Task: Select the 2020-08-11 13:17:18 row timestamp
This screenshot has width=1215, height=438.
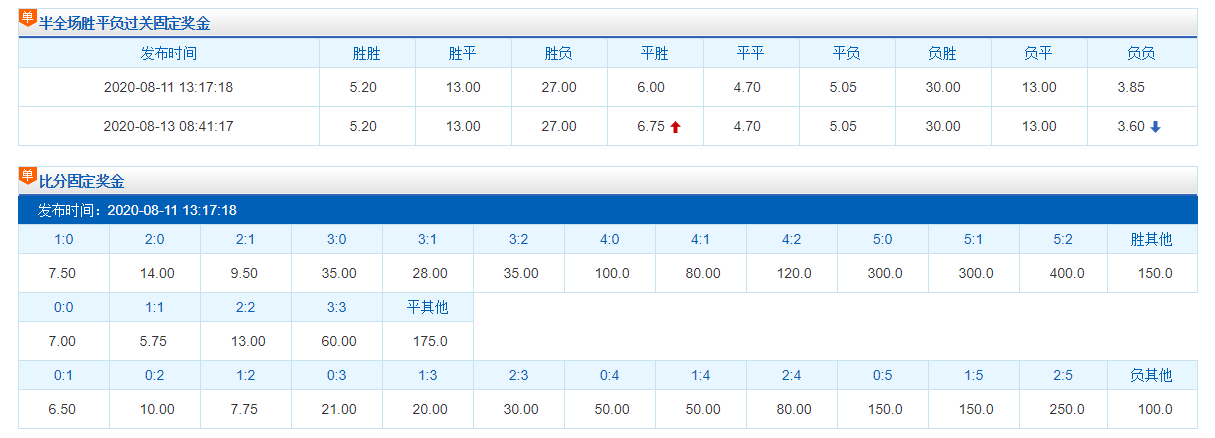Action: tap(169, 88)
